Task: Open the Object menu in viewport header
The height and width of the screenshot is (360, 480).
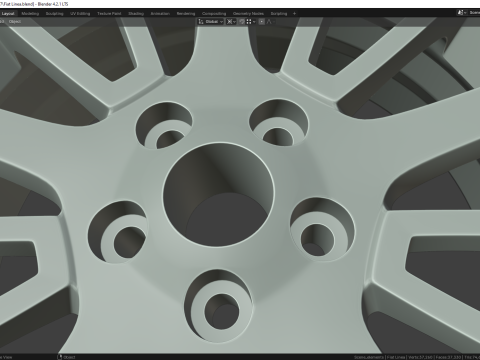Action: [x=15, y=22]
